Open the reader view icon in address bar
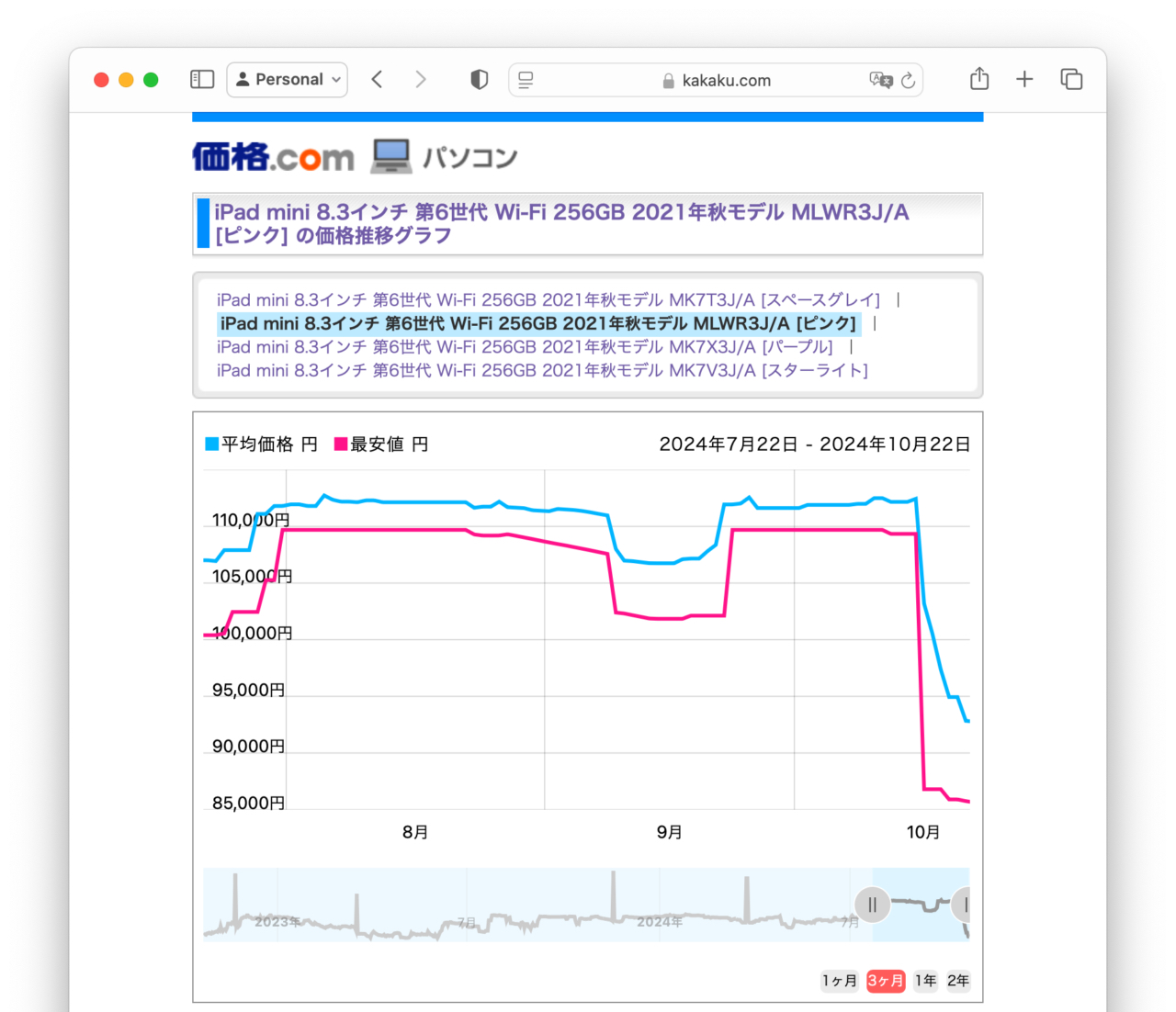Screen dimensions: 1176x1012 (526, 81)
